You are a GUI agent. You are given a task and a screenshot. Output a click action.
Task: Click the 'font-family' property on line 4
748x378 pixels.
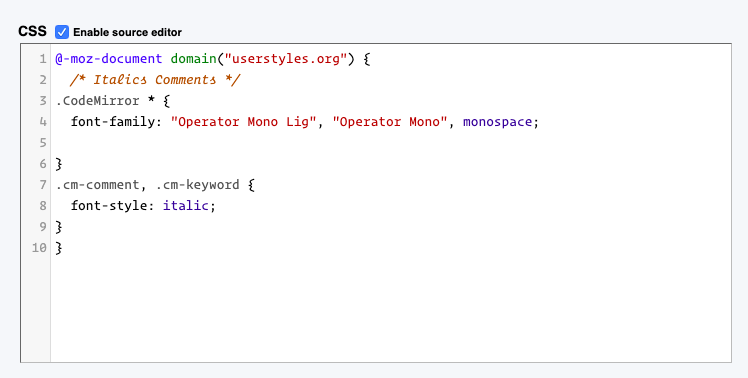pos(113,122)
